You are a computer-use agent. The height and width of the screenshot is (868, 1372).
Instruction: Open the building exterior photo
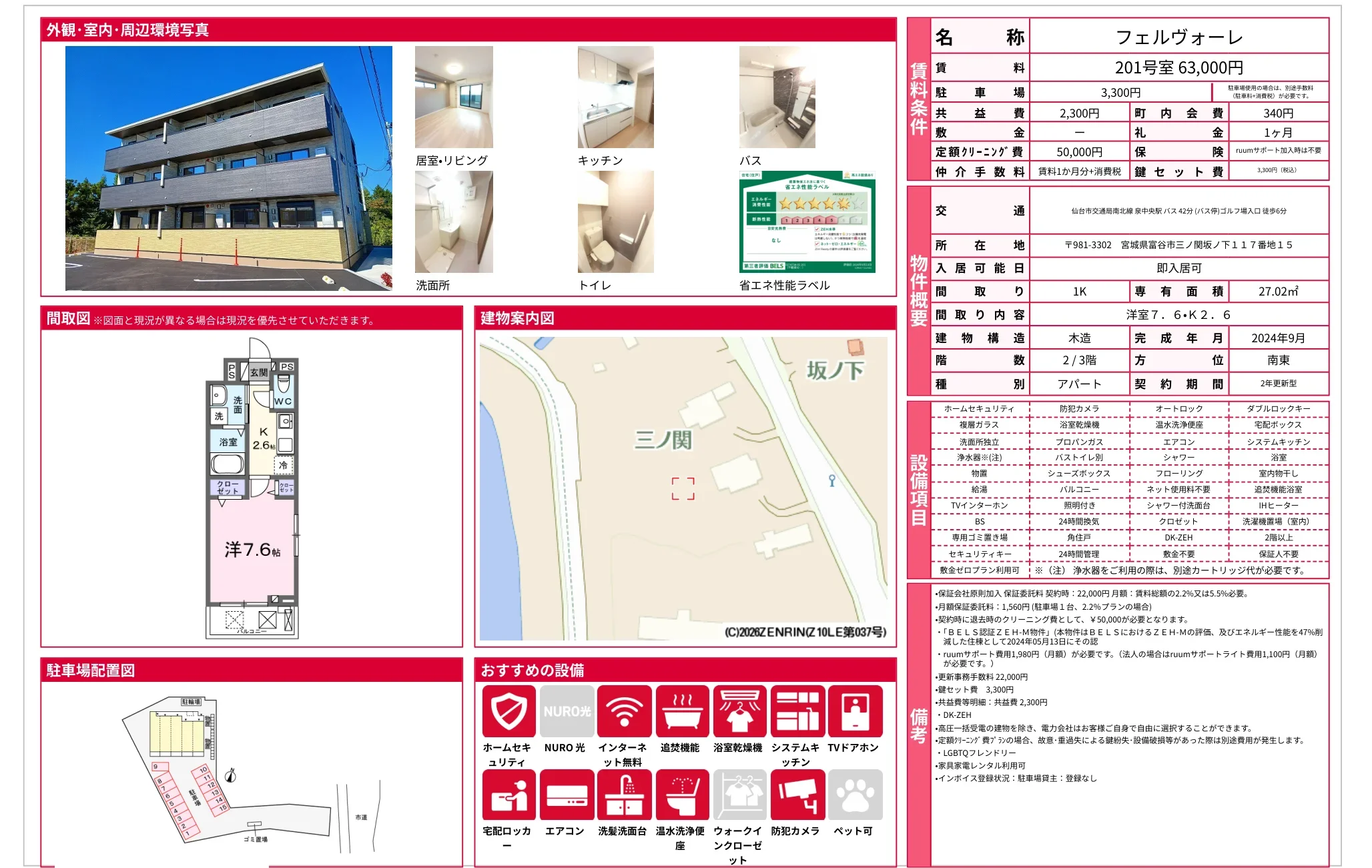click(229, 168)
